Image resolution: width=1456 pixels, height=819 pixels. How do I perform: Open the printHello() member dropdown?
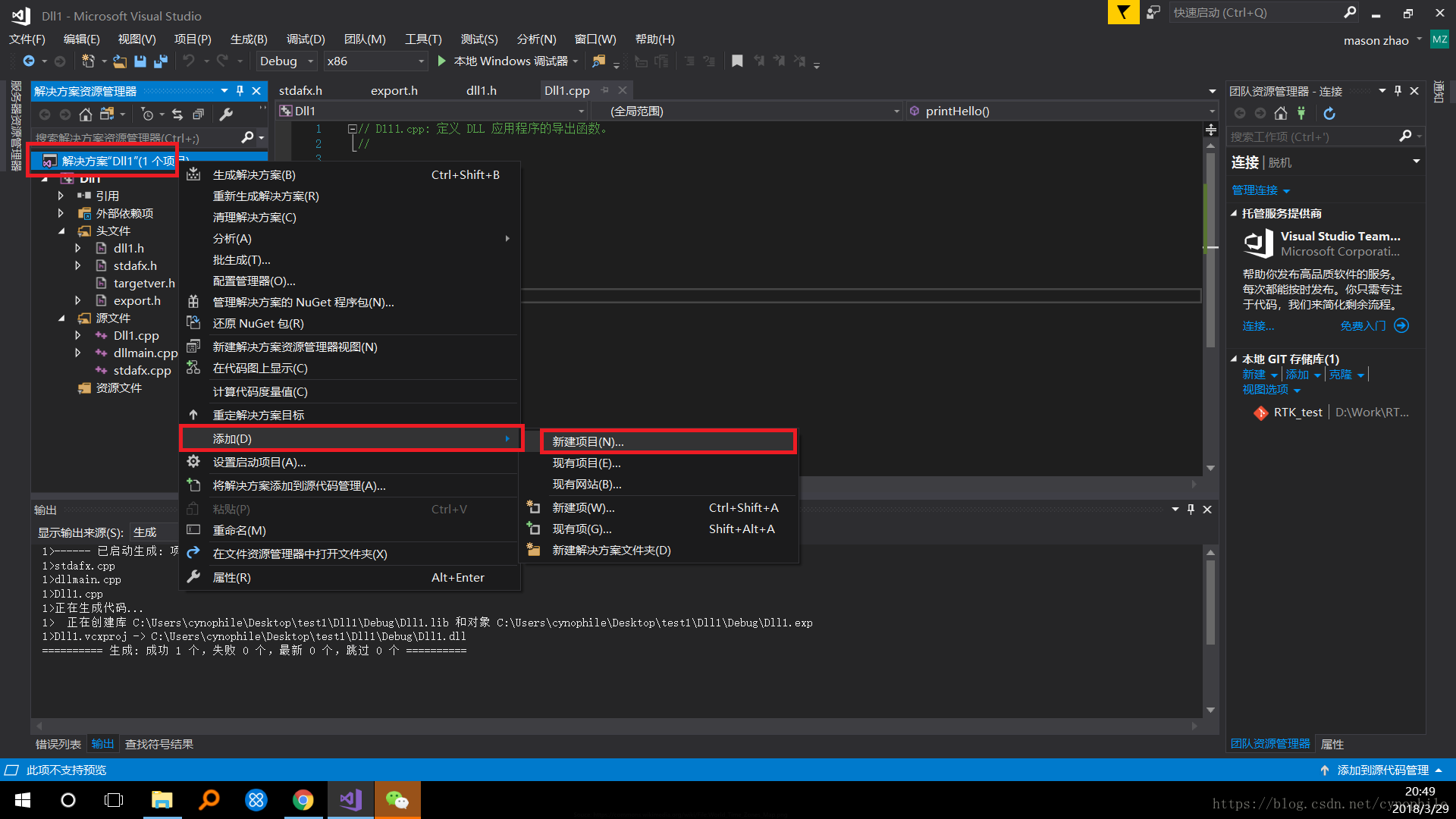pyautogui.click(x=1061, y=111)
